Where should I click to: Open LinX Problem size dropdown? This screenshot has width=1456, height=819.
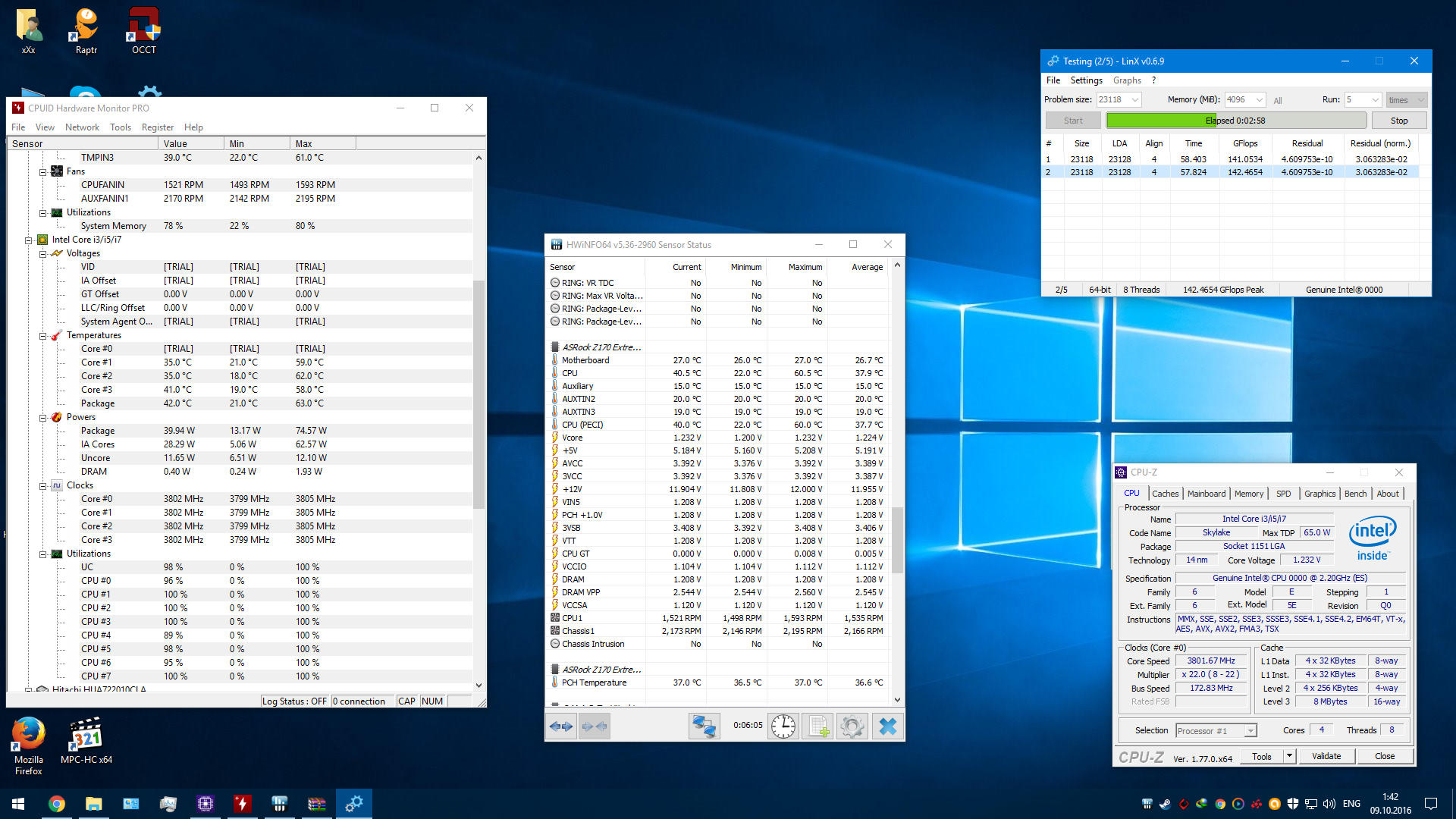coord(1135,100)
